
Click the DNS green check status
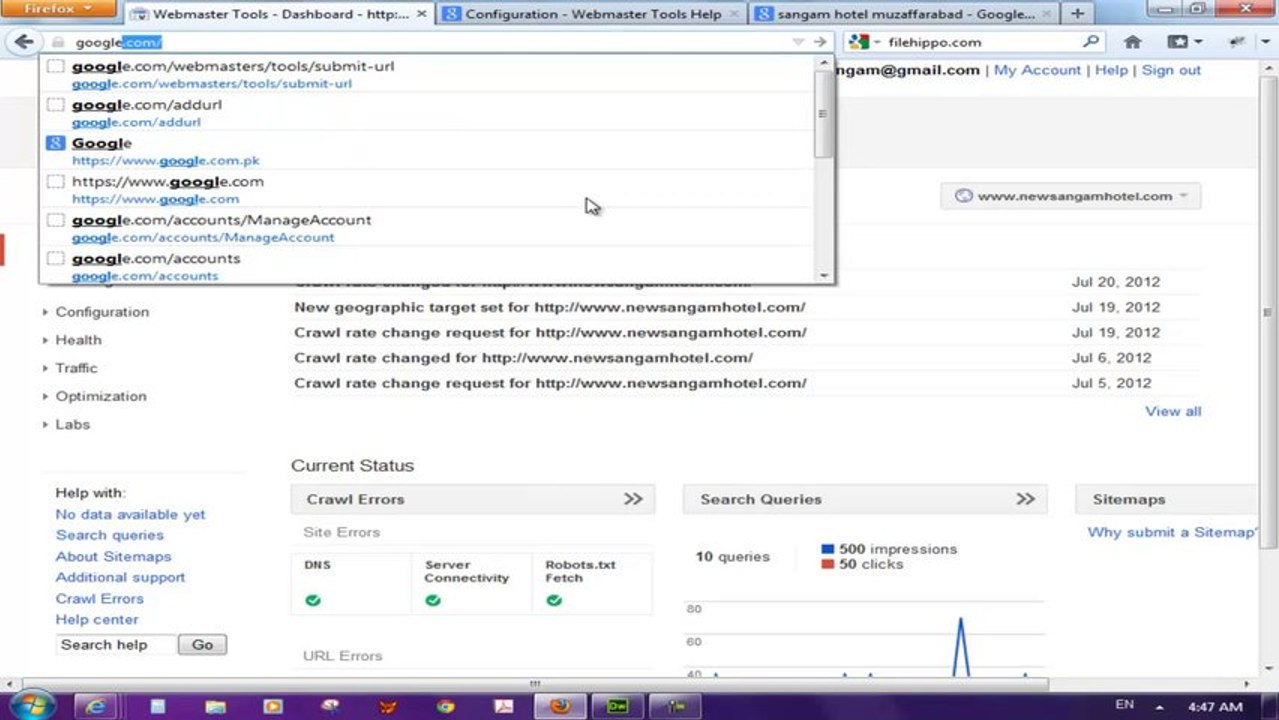tap(313, 600)
